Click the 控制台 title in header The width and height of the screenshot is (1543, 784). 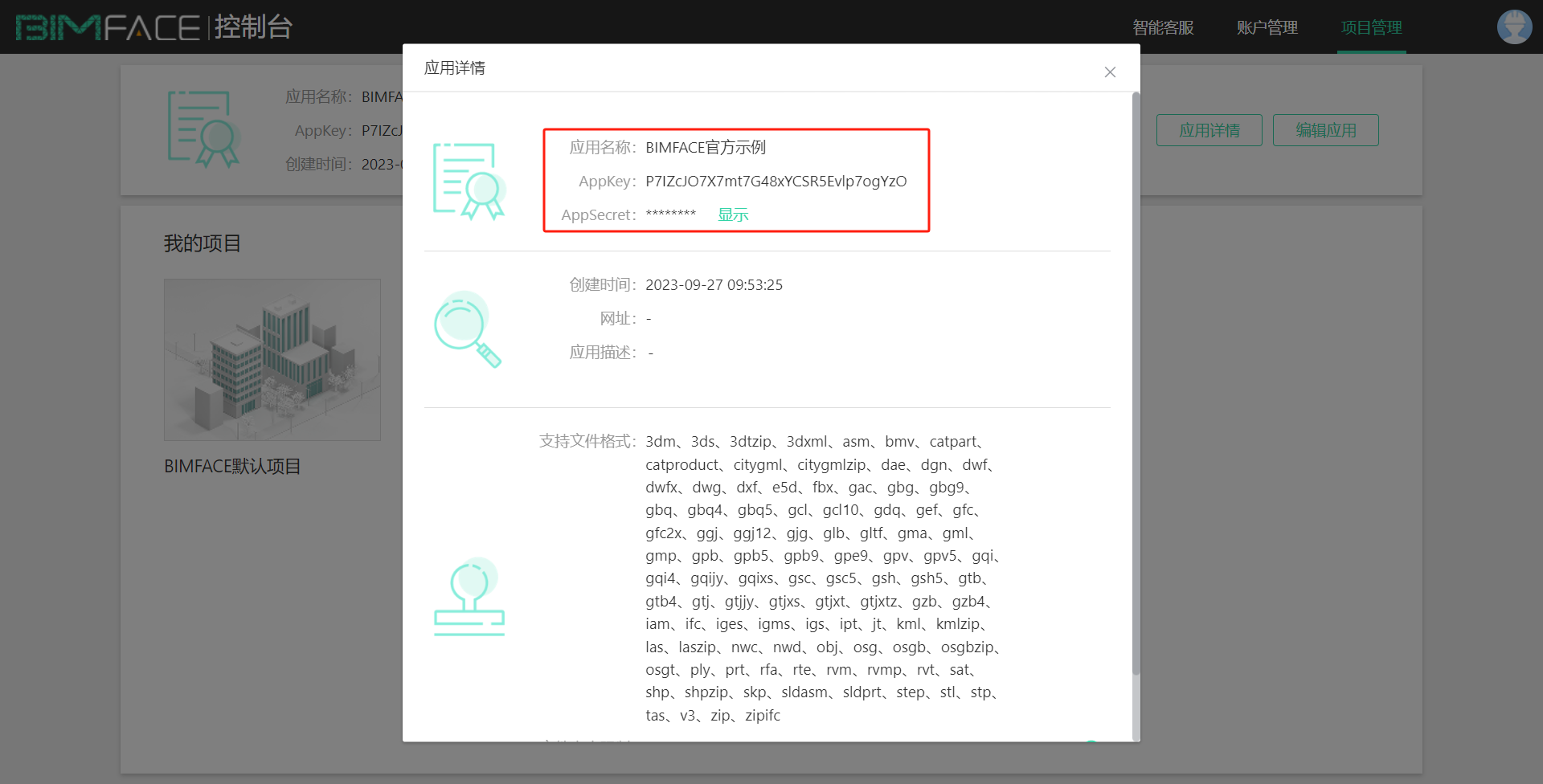253,27
